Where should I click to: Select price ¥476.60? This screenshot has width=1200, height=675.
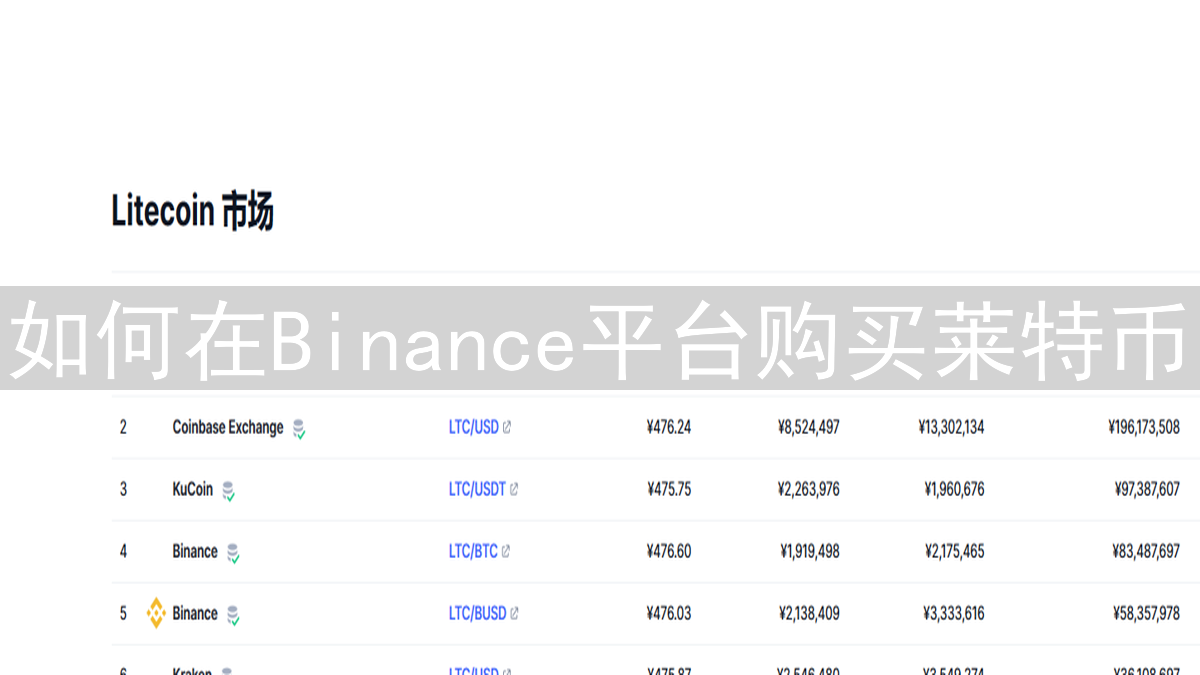click(669, 551)
